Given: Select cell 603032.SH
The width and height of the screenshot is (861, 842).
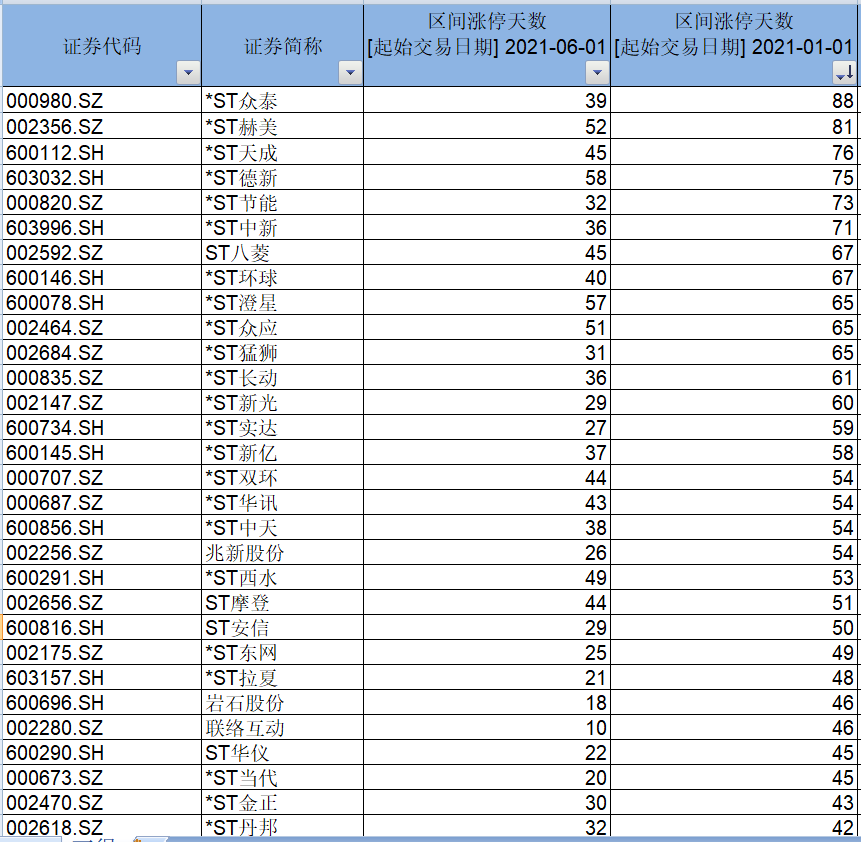Looking at the screenshot, I should point(102,177).
